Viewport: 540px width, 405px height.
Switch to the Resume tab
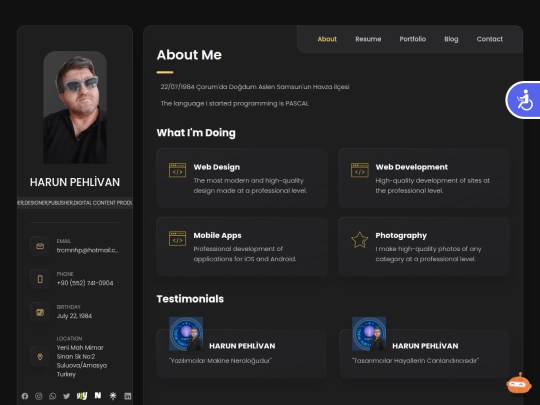tap(368, 39)
